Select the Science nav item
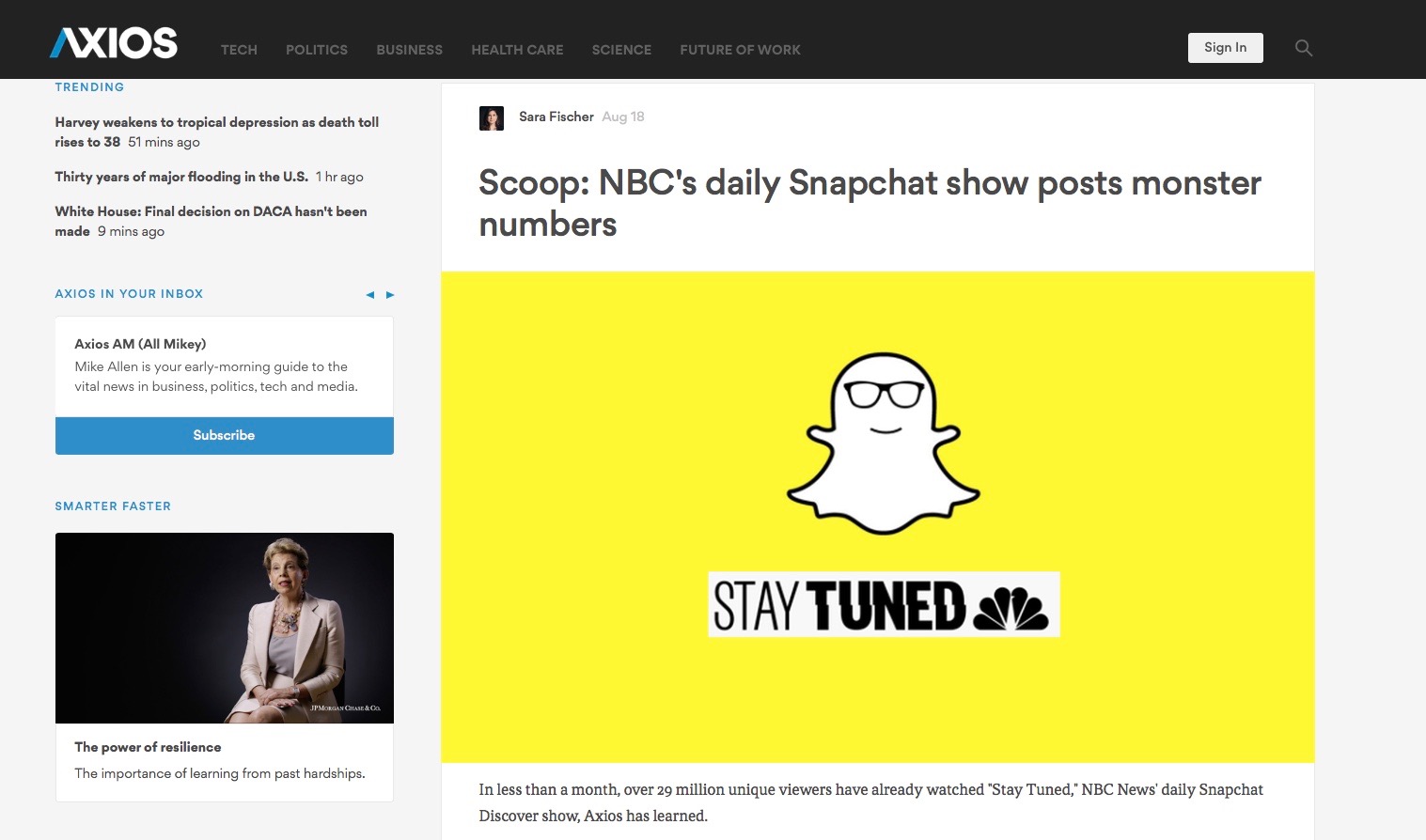This screenshot has height=840, width=1426. (x=621, y=50)
